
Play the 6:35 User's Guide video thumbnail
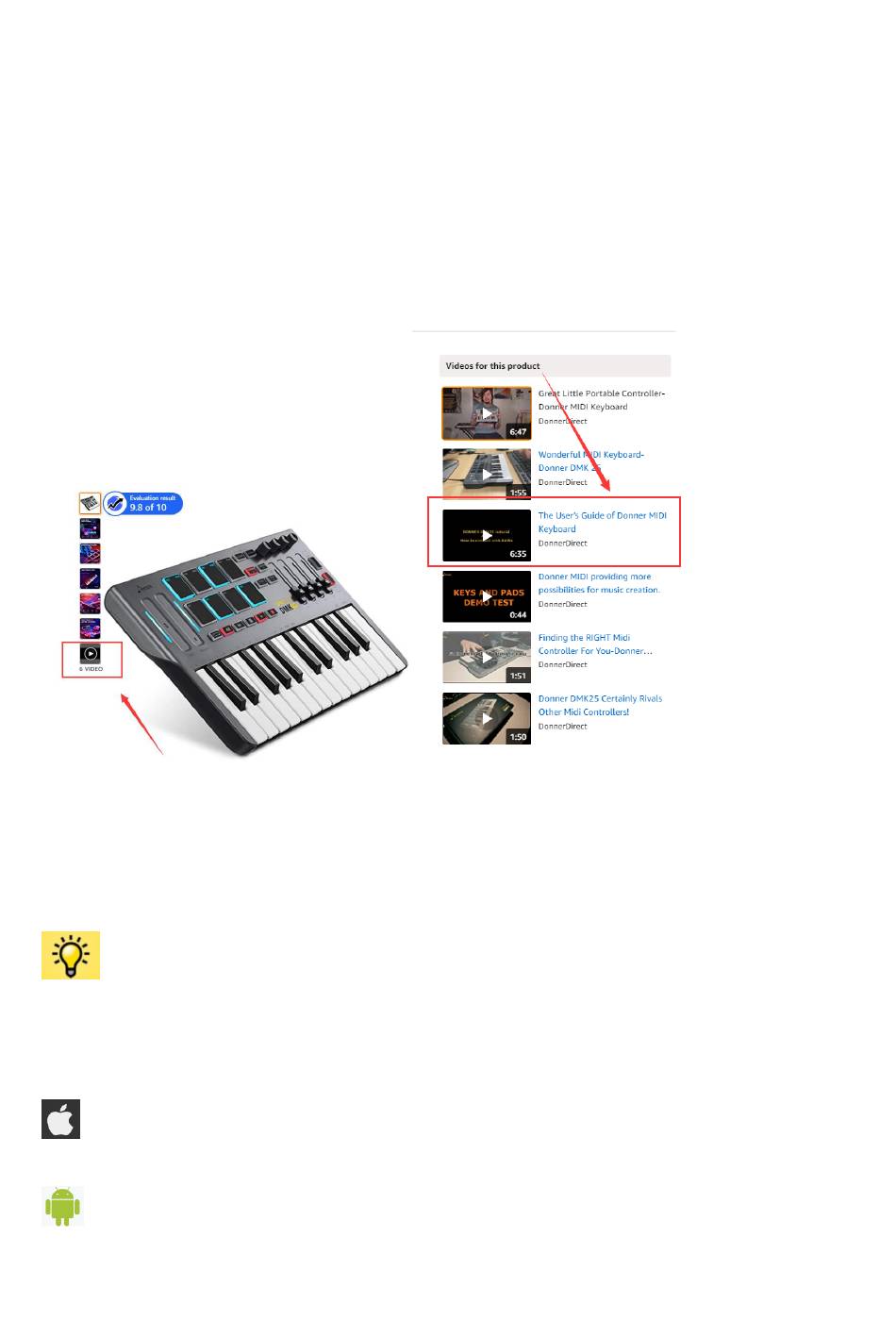487,535
